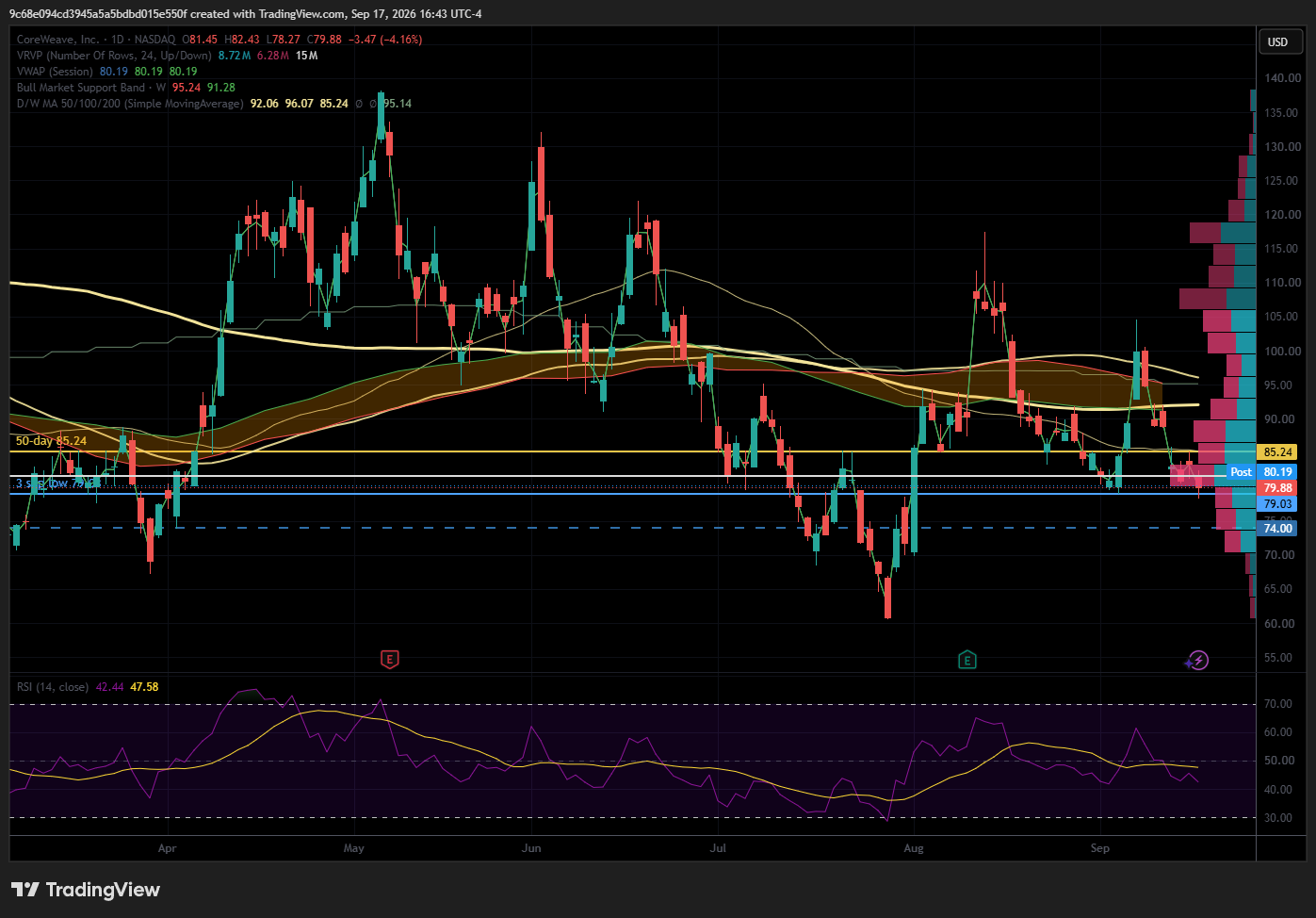Click 120.00 on the price axis
Image resolution: width=1316 pixels, height=918 pixels.
(1283, 215)
